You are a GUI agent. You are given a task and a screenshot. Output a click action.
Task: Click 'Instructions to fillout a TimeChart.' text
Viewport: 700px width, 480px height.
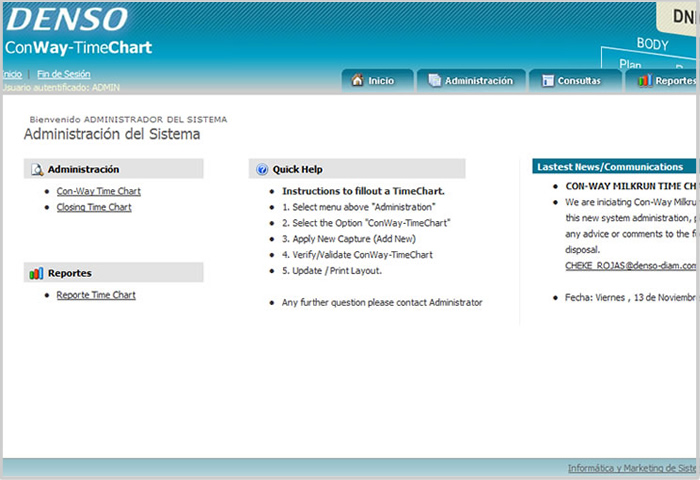pos(363,191)
